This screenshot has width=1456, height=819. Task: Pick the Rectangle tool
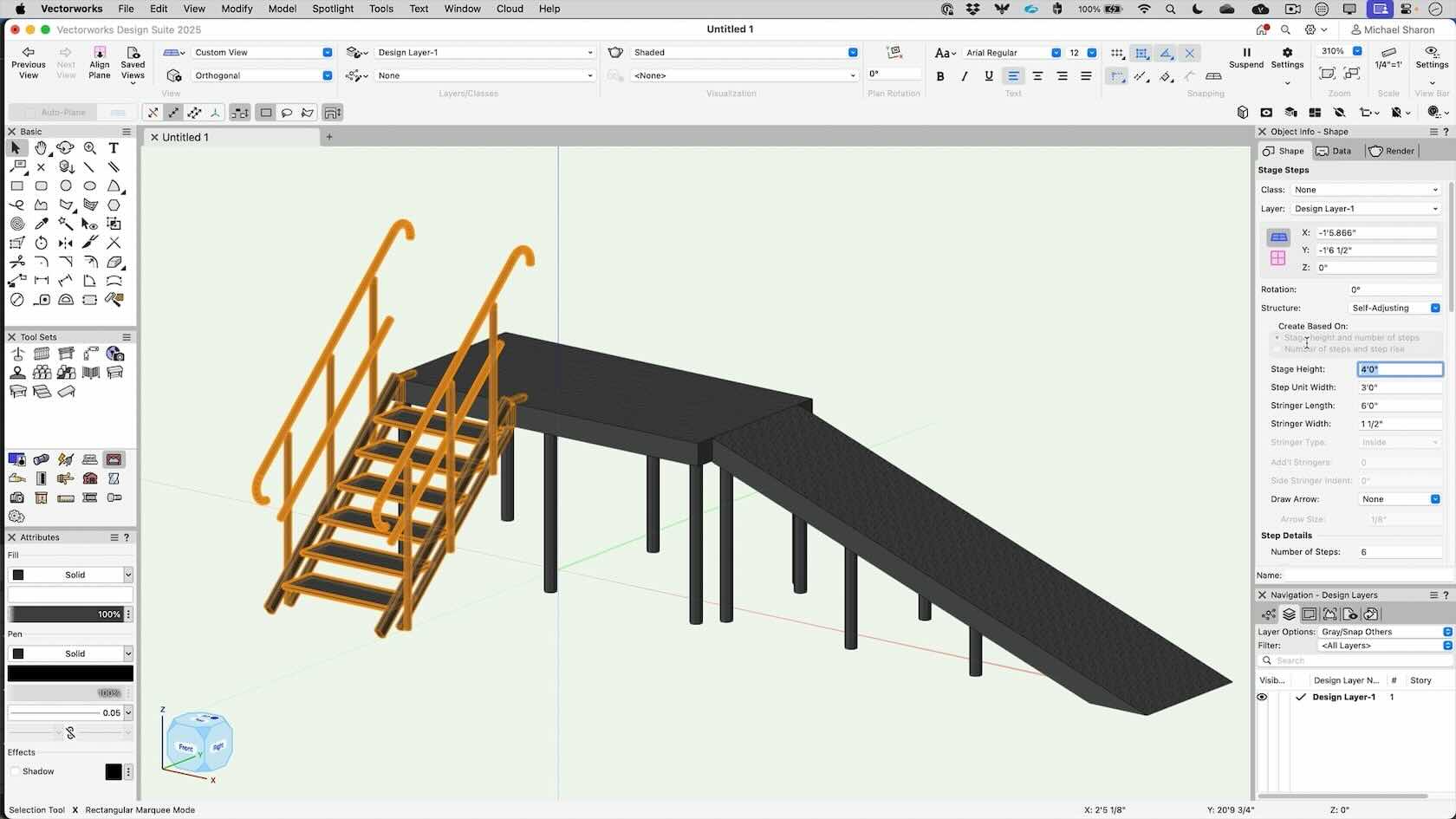point(17,186)
